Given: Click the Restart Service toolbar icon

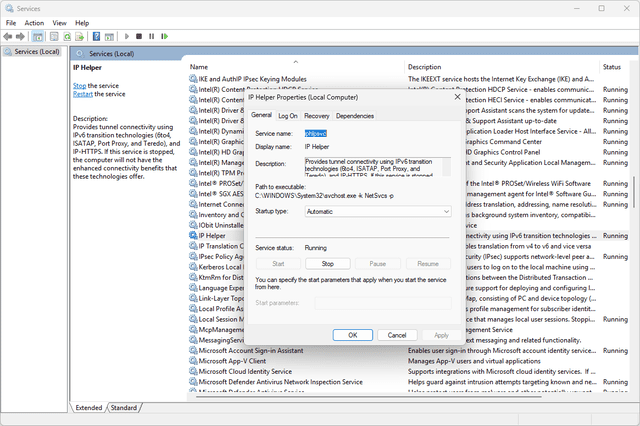Looking at the screenshot, I should tap(166, 36).
